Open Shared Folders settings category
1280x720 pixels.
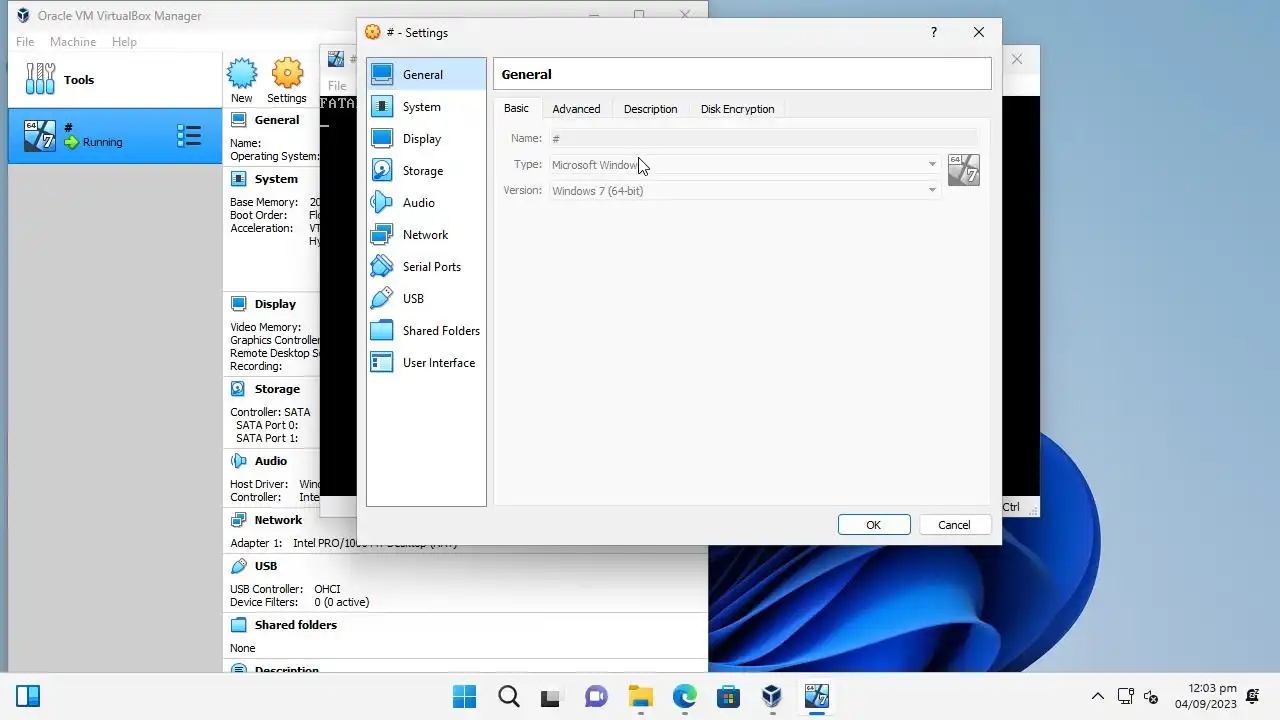[426, 331]
